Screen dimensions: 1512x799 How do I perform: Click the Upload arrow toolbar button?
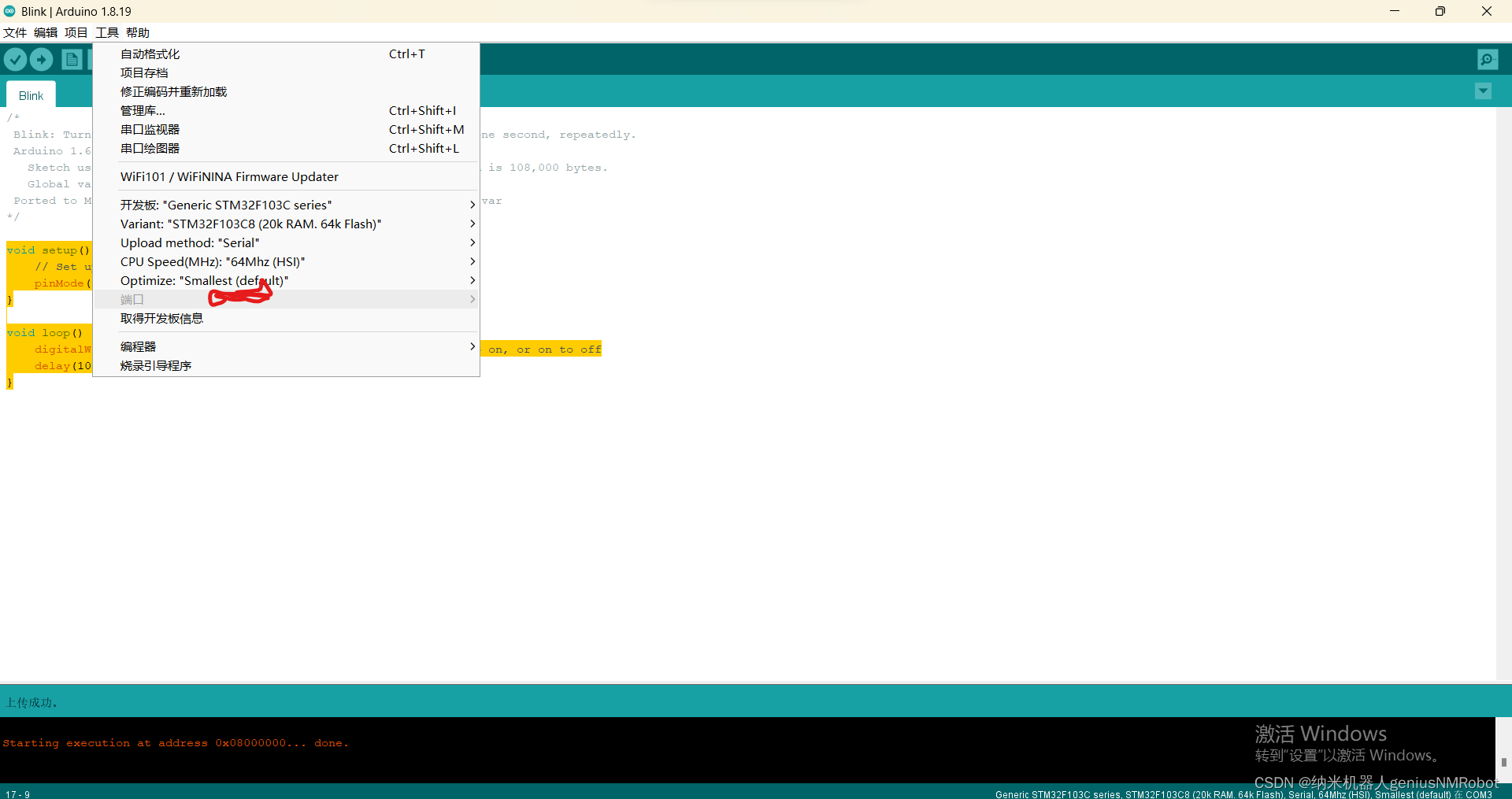41,60
